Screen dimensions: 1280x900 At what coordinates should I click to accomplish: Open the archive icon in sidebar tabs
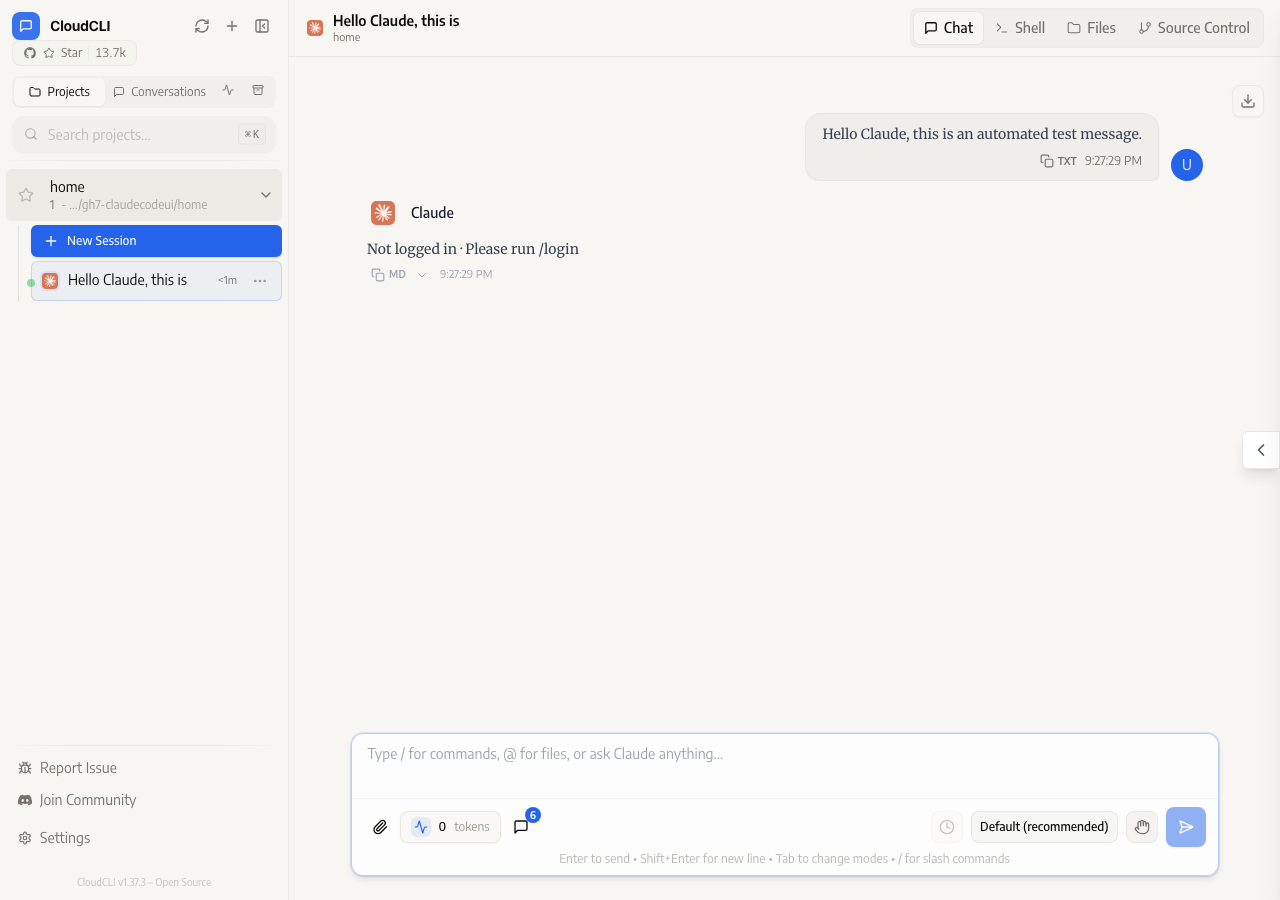point(258,91)
